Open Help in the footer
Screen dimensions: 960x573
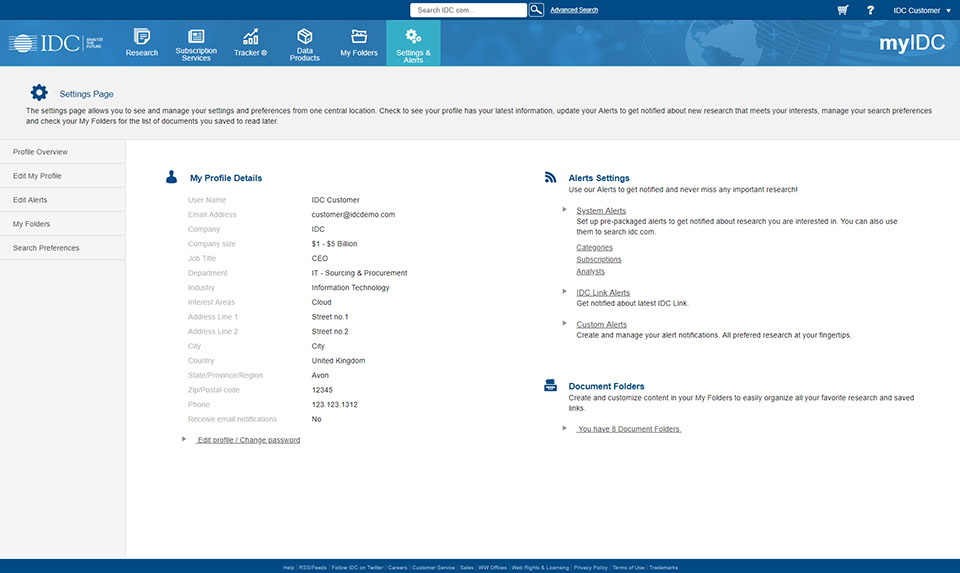click(288, 567)
